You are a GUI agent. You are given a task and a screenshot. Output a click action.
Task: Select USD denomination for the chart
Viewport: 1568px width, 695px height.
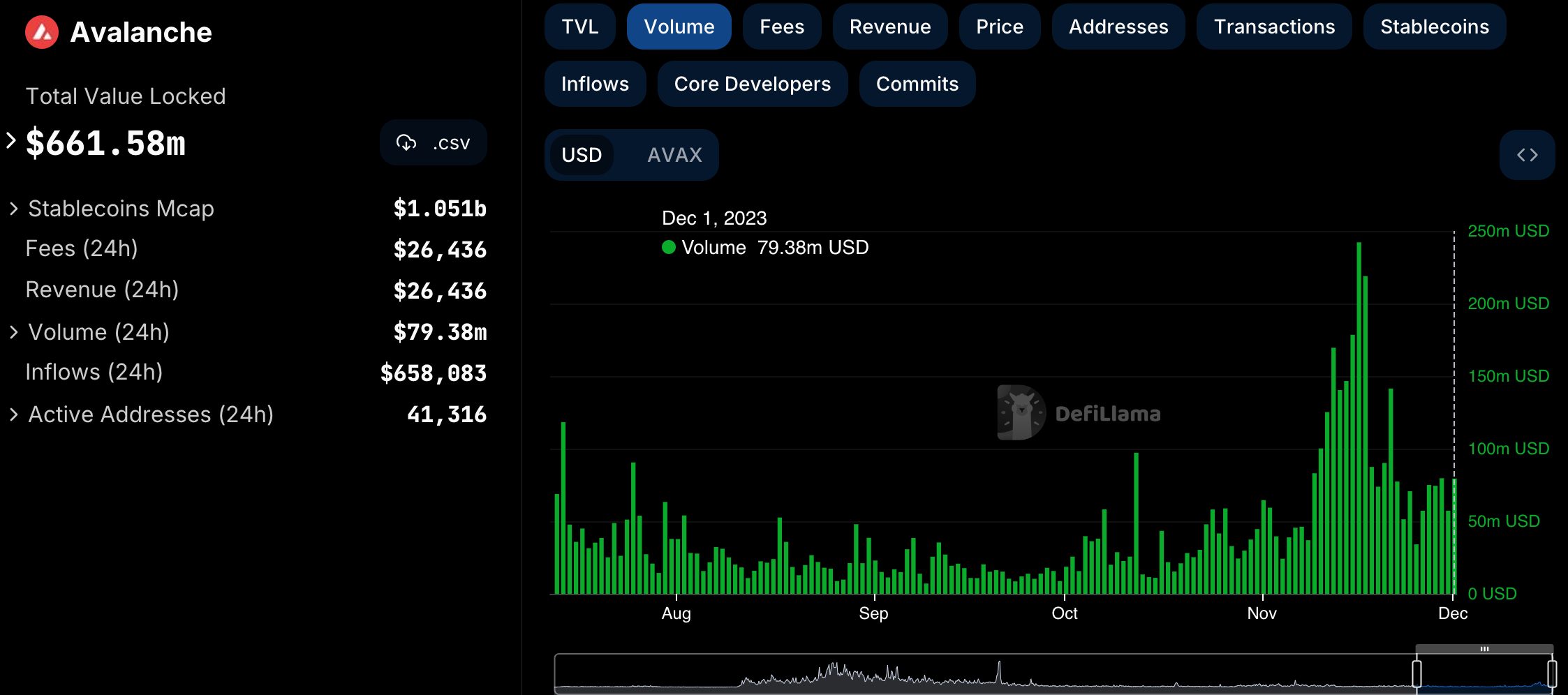click(582, 155)
